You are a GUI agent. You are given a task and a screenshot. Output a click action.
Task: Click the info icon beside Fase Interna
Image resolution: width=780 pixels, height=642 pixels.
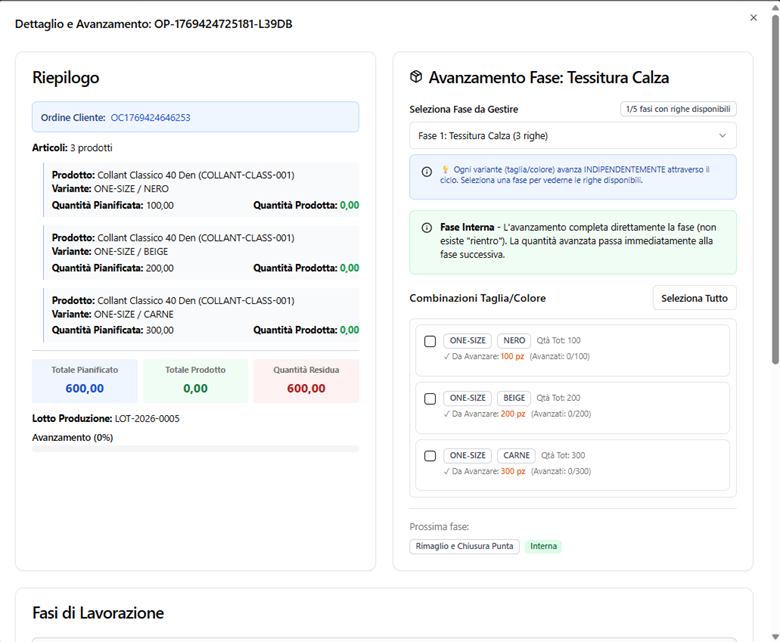pos(427,228)
